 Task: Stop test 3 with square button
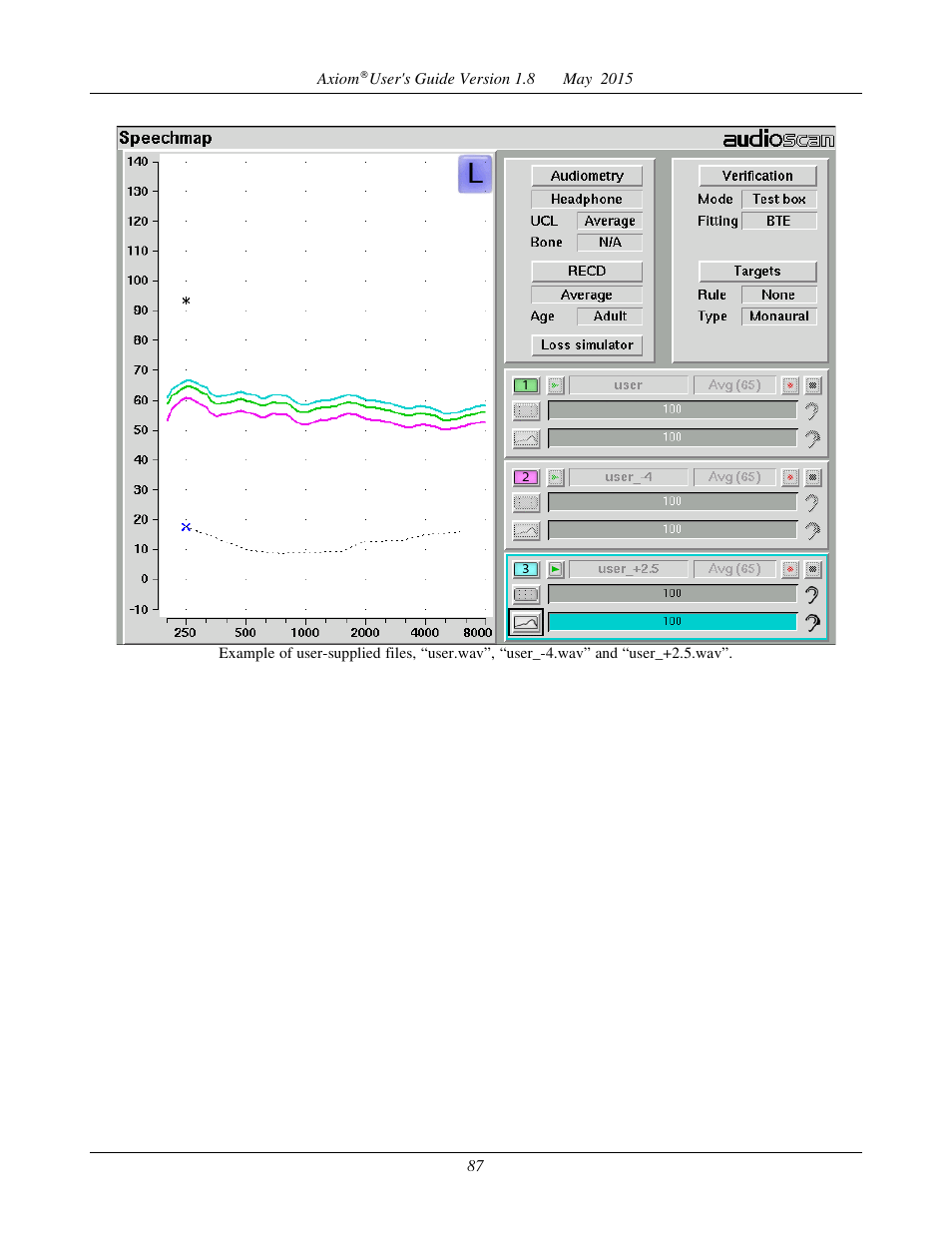coord(813,569)
